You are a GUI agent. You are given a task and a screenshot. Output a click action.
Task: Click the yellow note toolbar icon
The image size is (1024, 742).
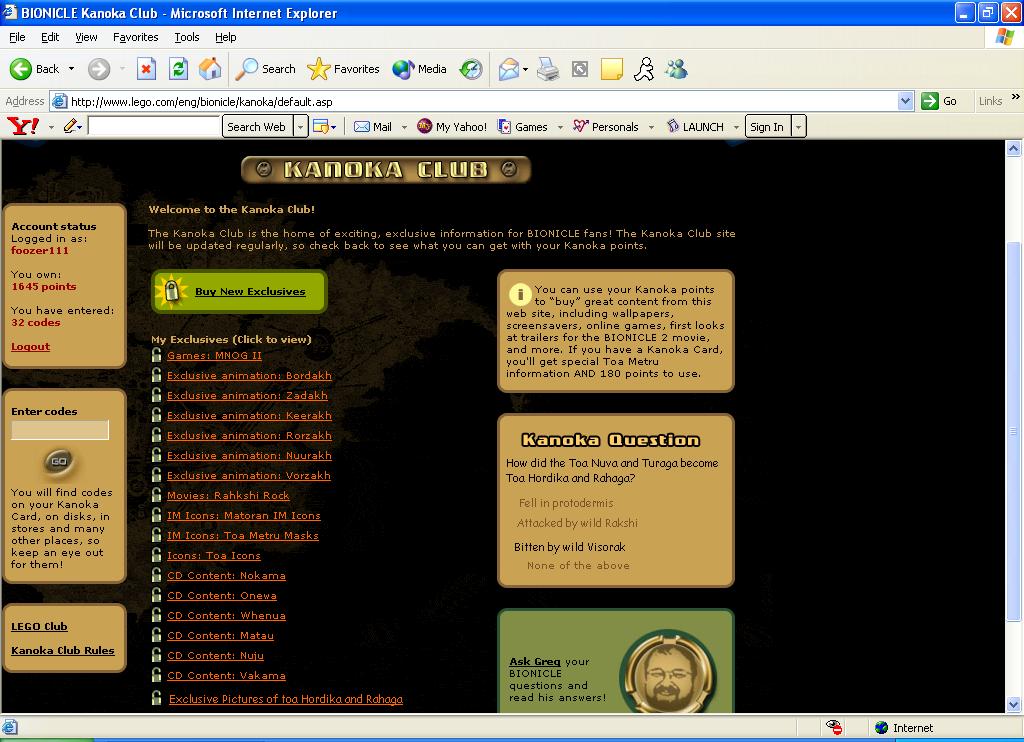pyautogui.click(x=611, y=69)
